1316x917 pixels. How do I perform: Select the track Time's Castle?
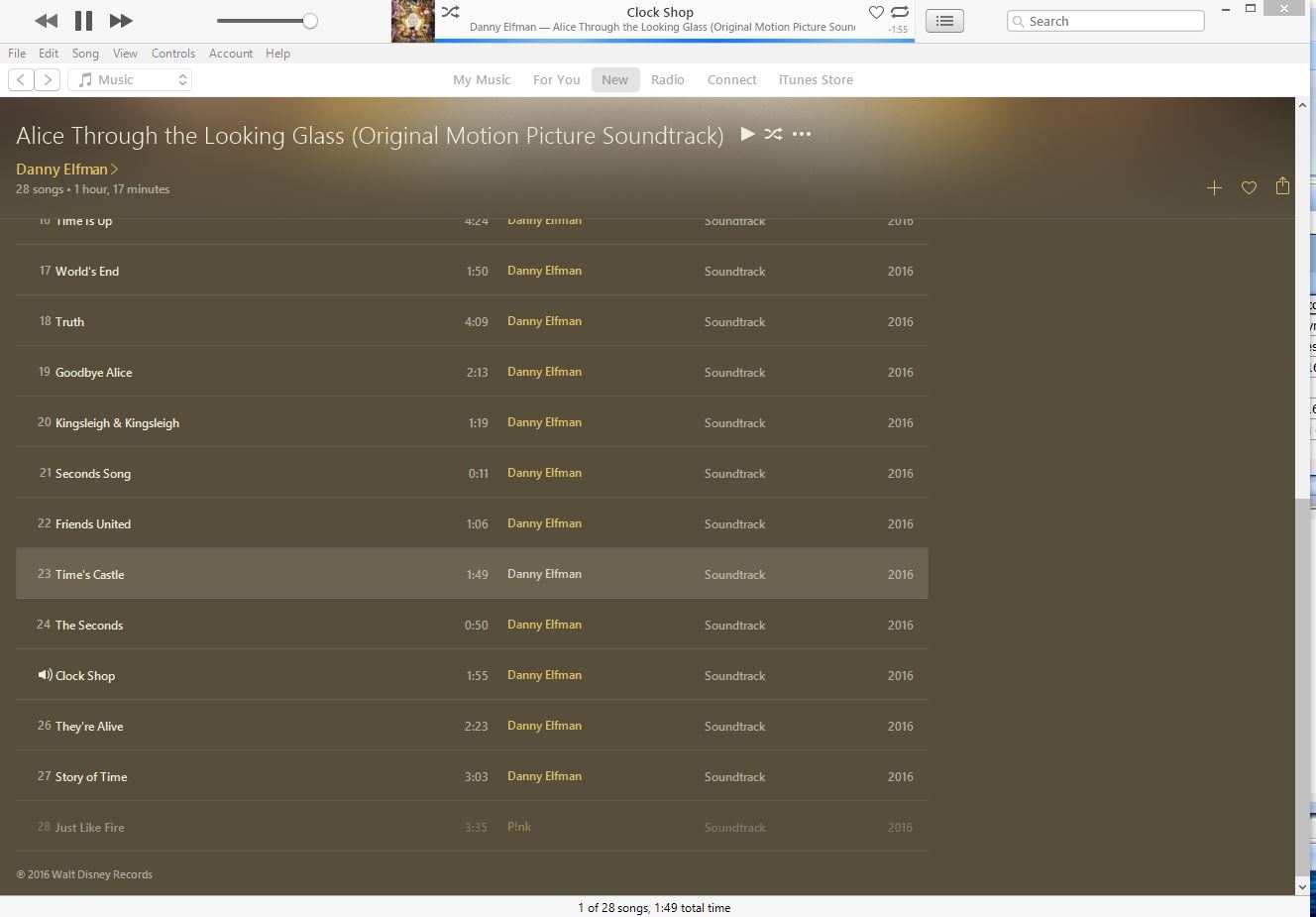[x=472, y=574]
